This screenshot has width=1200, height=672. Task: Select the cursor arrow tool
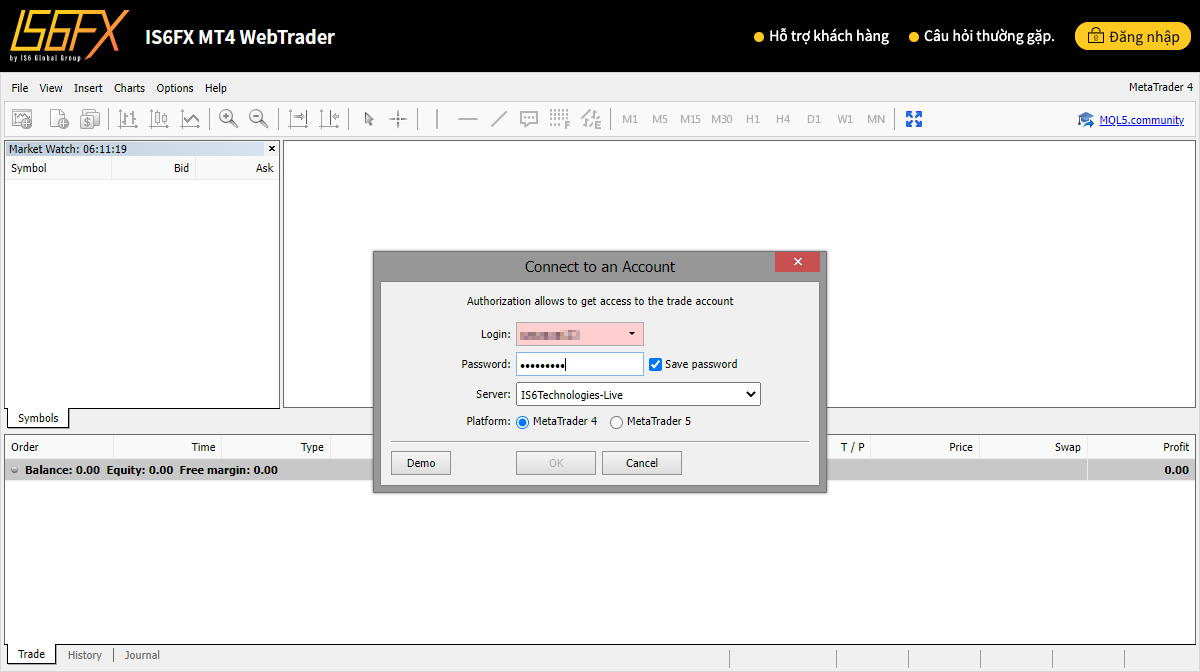coord(368,119)
